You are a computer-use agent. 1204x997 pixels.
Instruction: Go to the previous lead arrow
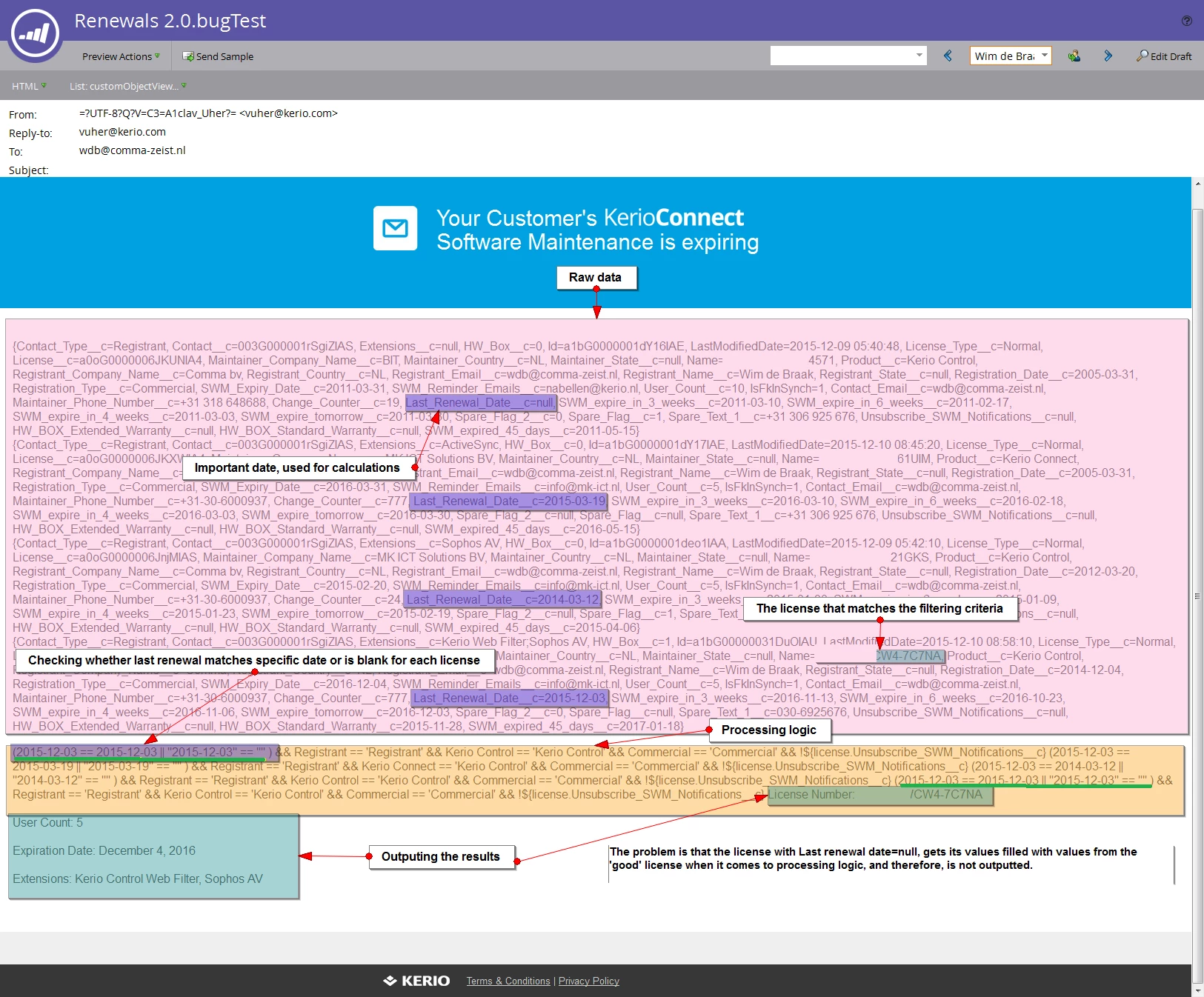click(x=948, y=56)
